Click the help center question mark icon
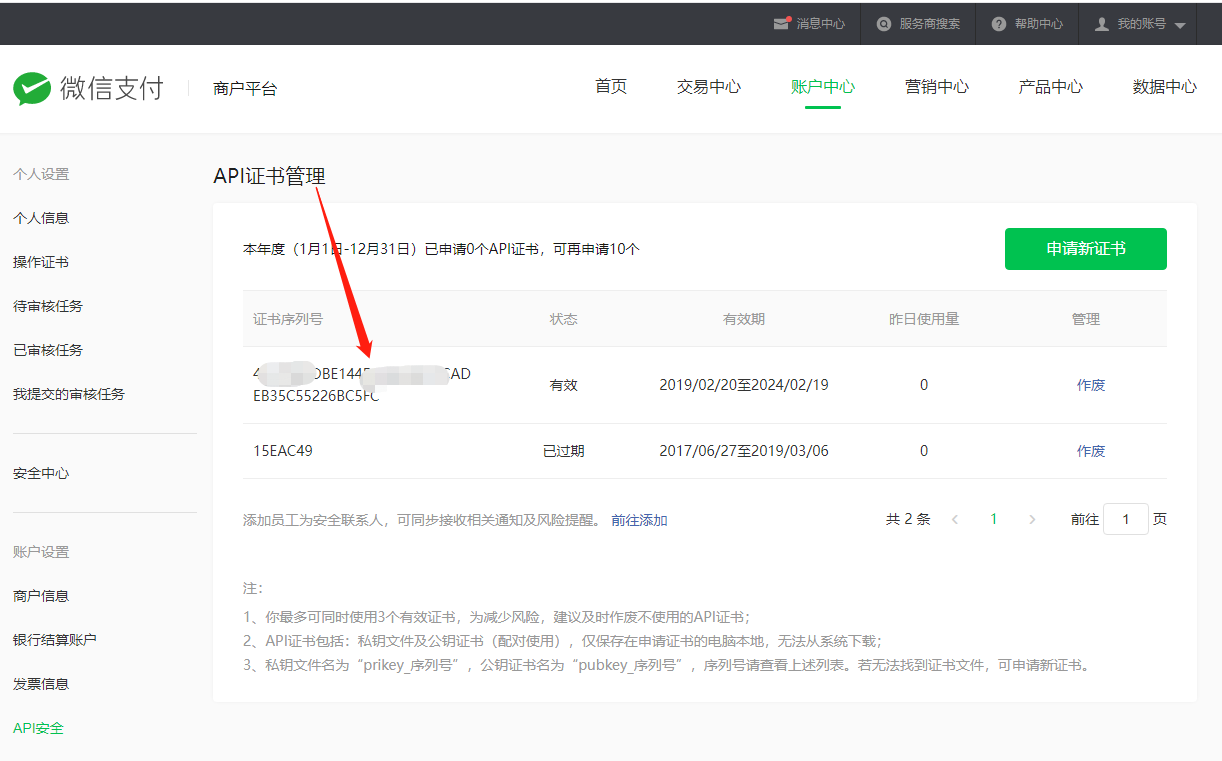The width and height of the screenshot is (1222, 761). [999, 24]
